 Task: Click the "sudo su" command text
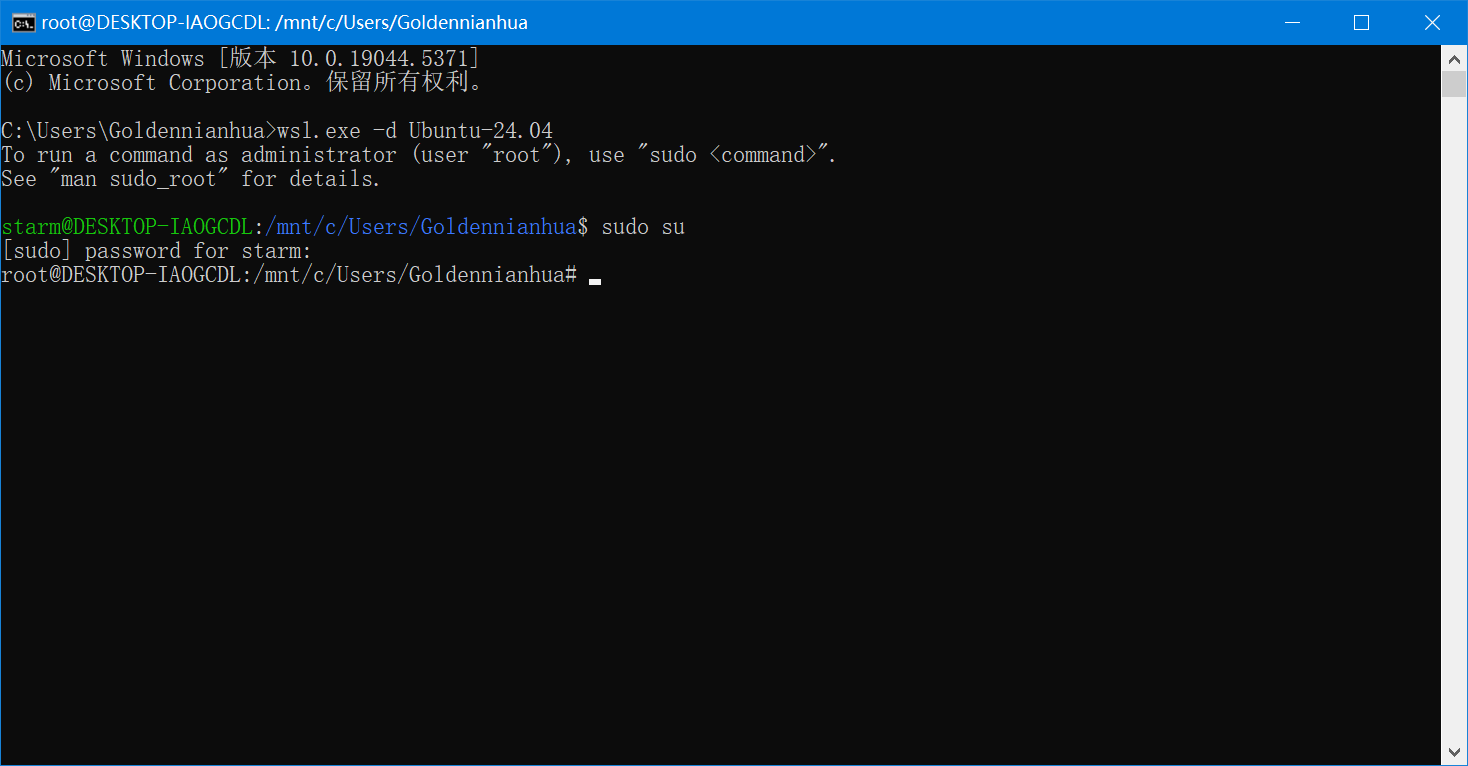pyautogui.click(x=643, y=227)
